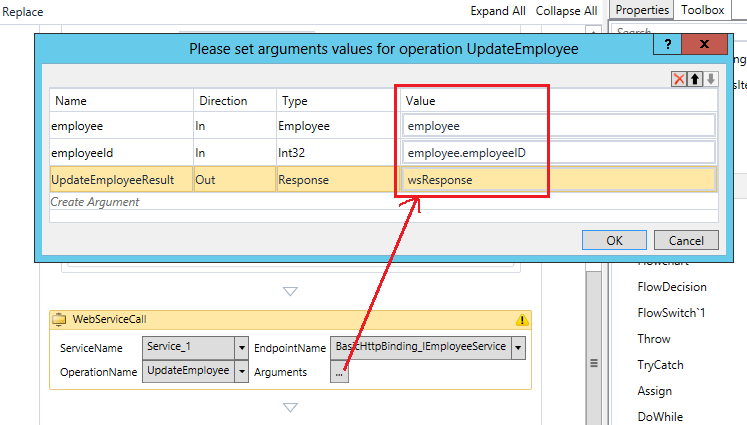Switch to the Properties tab
Screen dimensions: 747x425
click(x=641, y=10)
